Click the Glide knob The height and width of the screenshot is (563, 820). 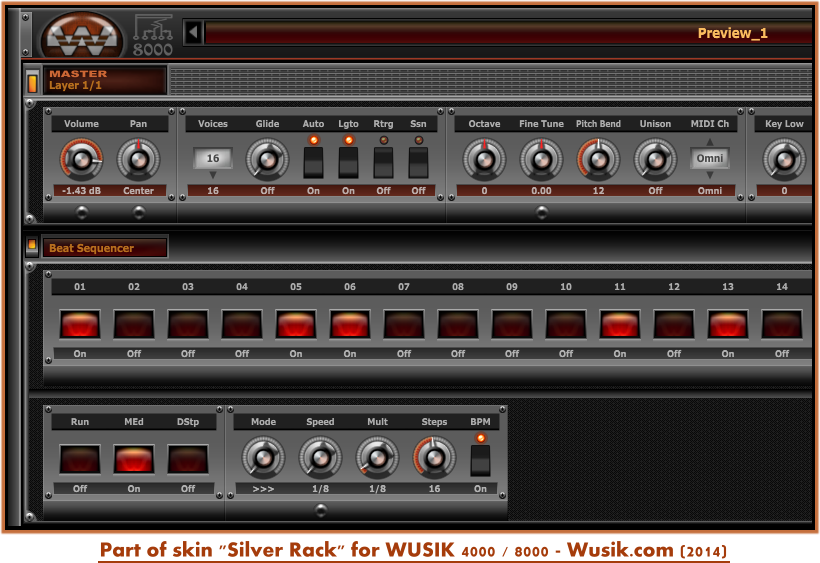tap(267, 159)
